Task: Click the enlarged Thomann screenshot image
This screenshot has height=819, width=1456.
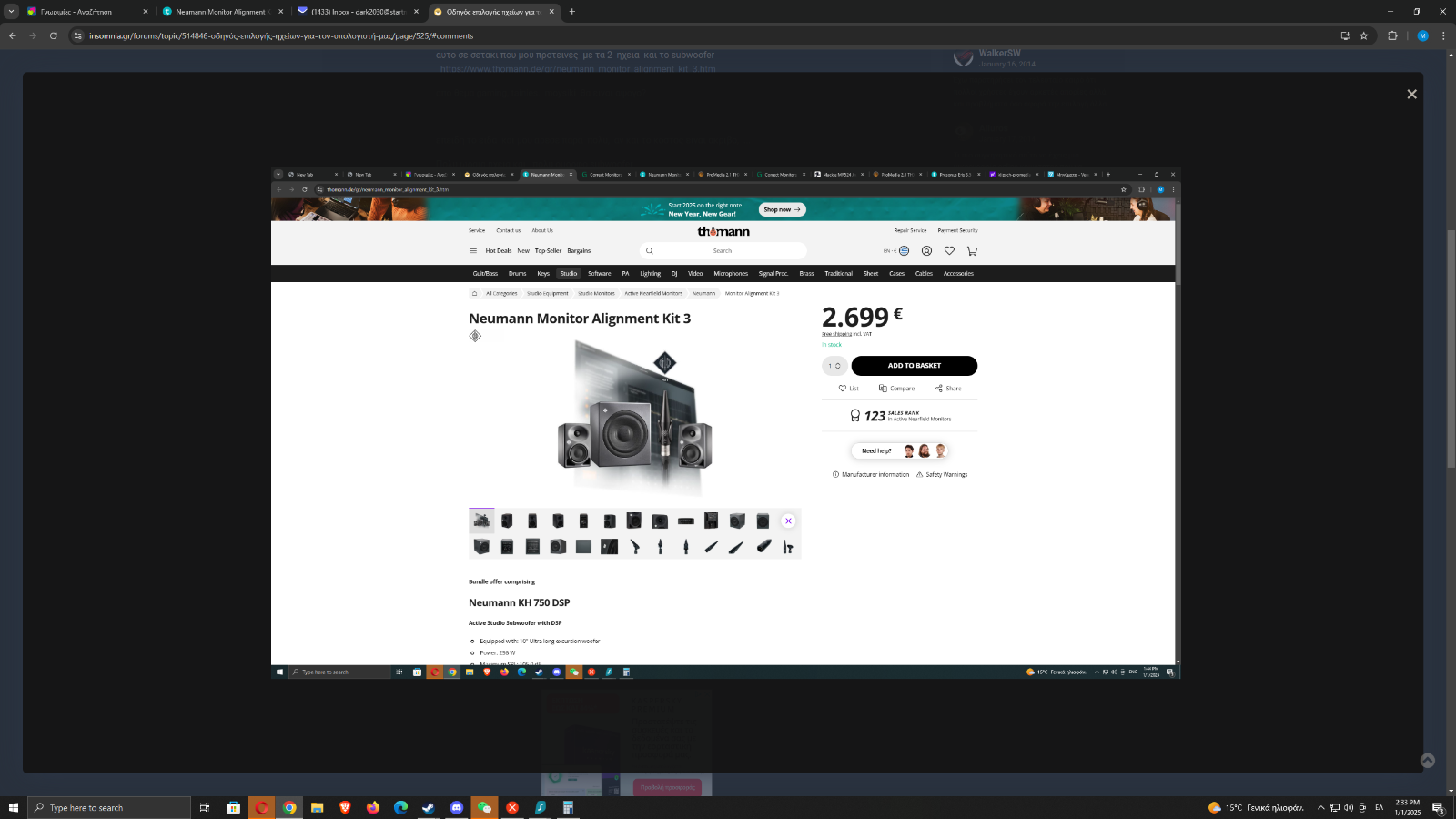Action: click(725, 423)
